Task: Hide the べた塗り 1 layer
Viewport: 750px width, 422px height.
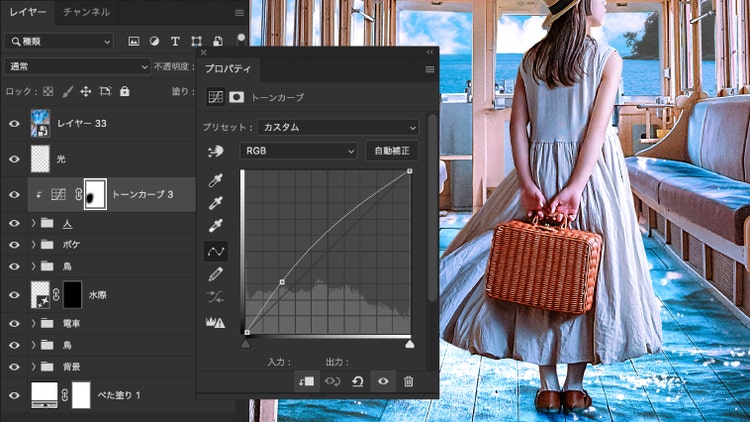Action: click(x=14, y=395)
